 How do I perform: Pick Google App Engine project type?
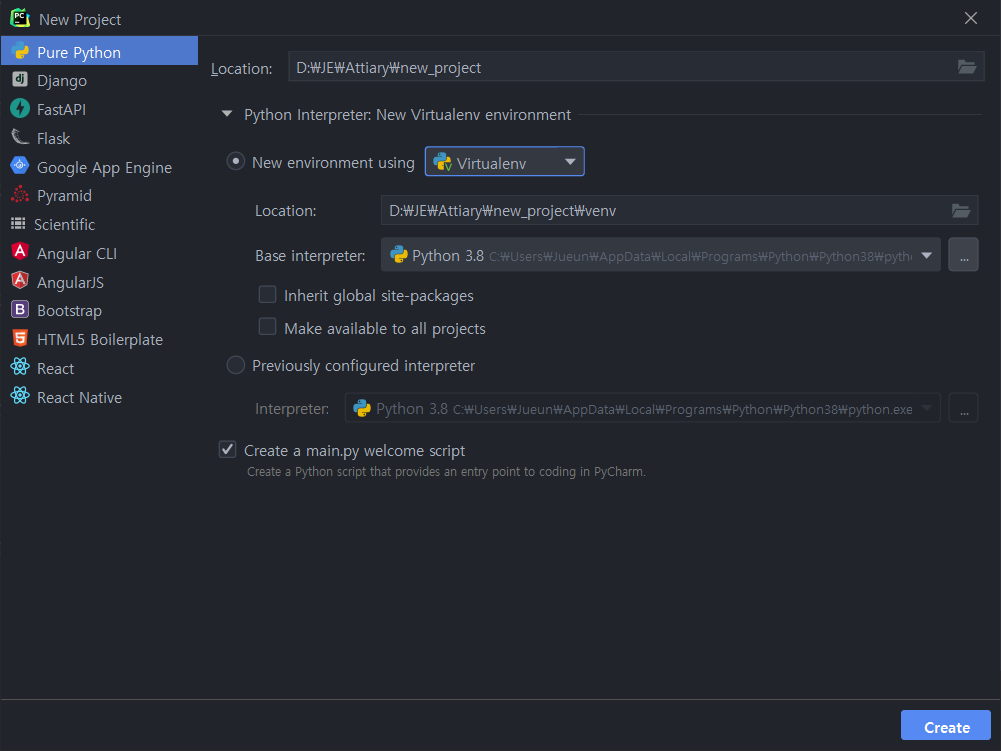(x=100, y=166)
